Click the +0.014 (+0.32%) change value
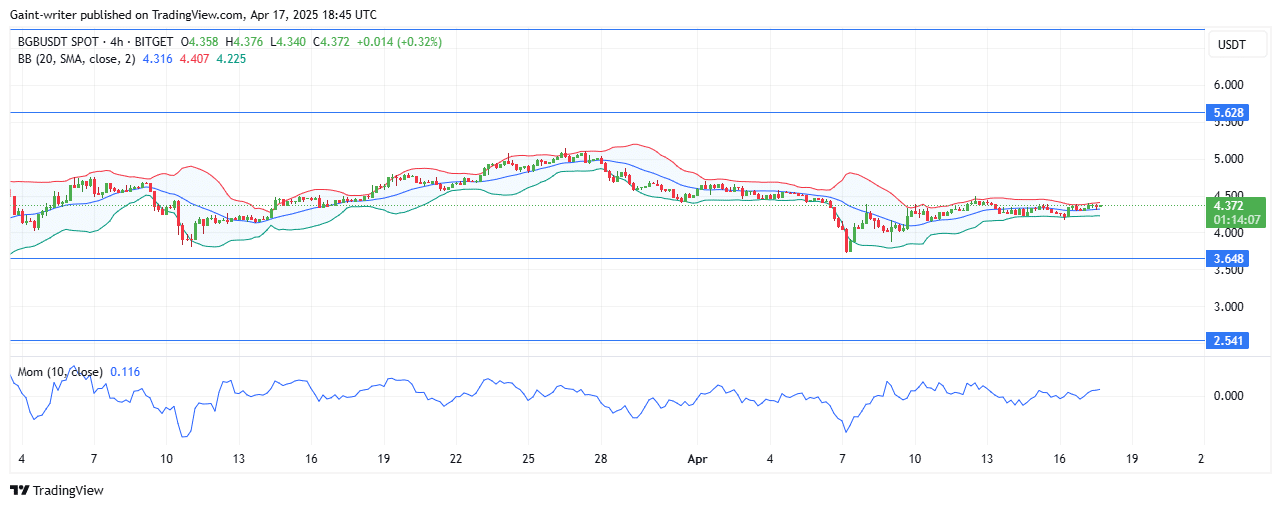1281x508 pixels. 399,42
